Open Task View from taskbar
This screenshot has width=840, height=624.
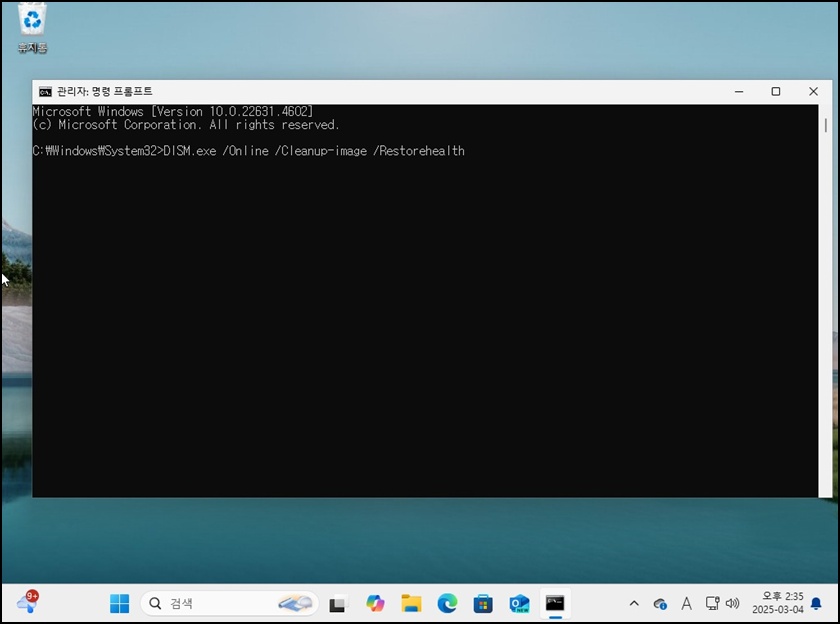tap(338, 604)
